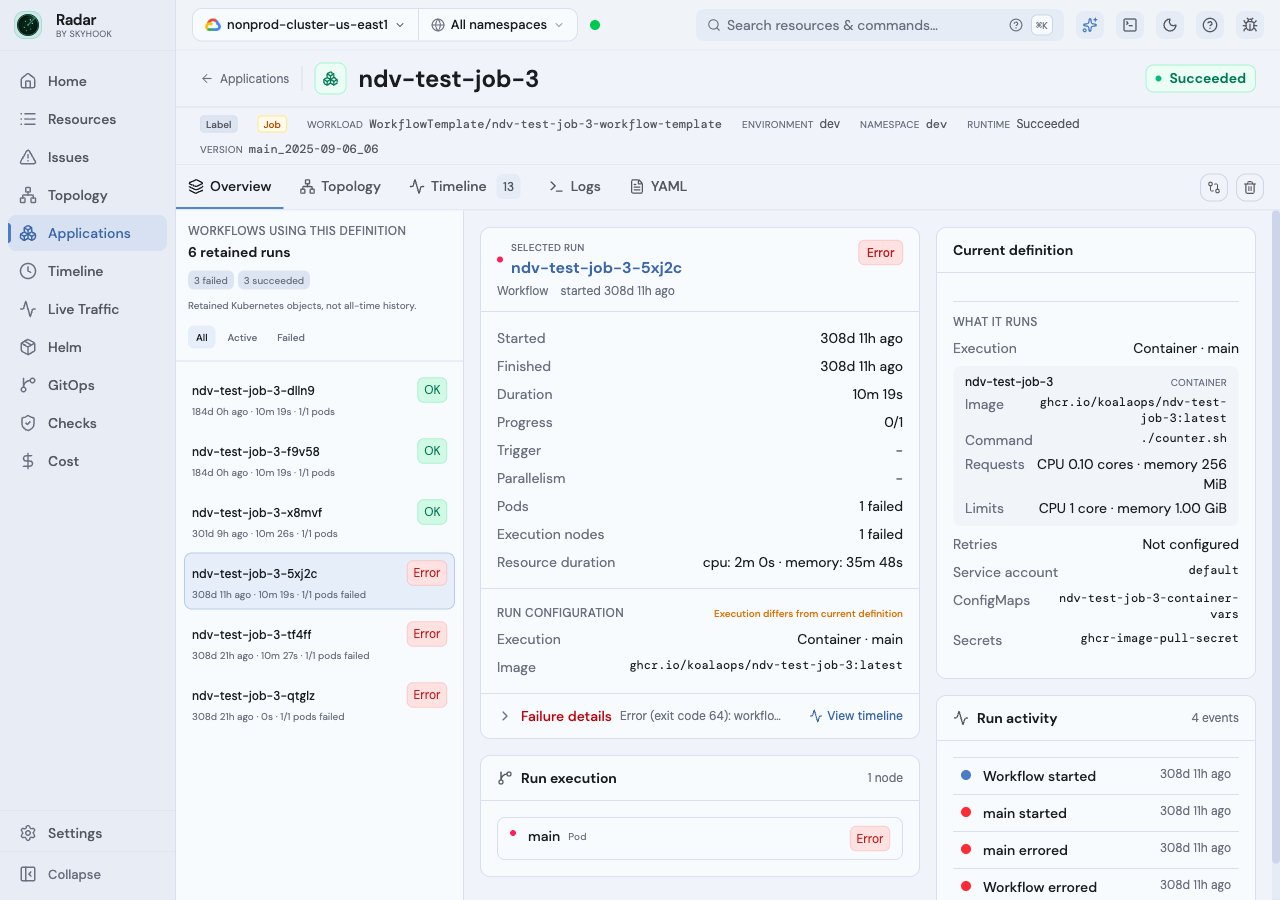Open Settings from sidebar

tap(87, 833)
